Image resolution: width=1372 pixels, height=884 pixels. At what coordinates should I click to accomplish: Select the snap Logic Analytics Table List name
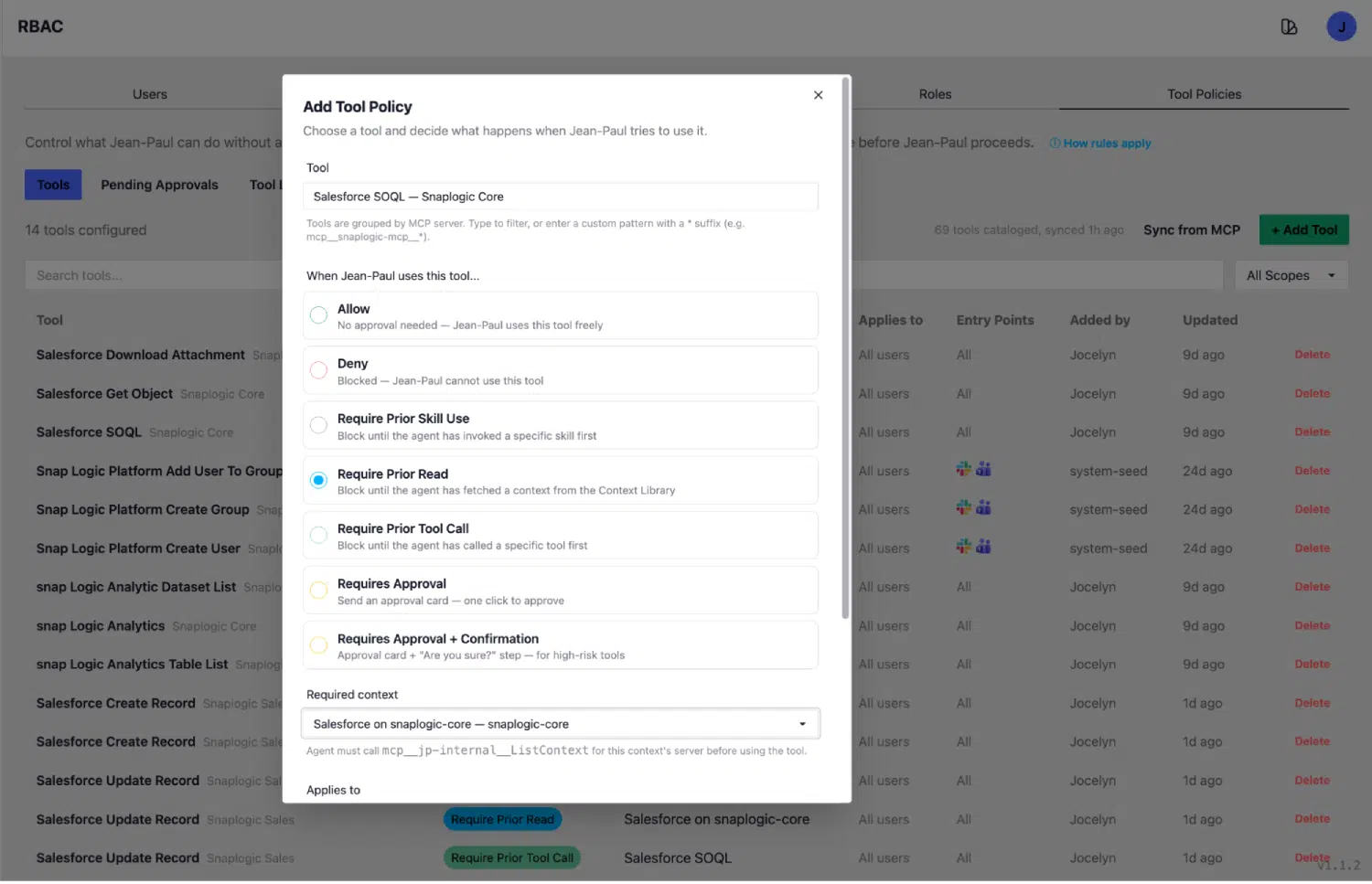click(133, 665)
